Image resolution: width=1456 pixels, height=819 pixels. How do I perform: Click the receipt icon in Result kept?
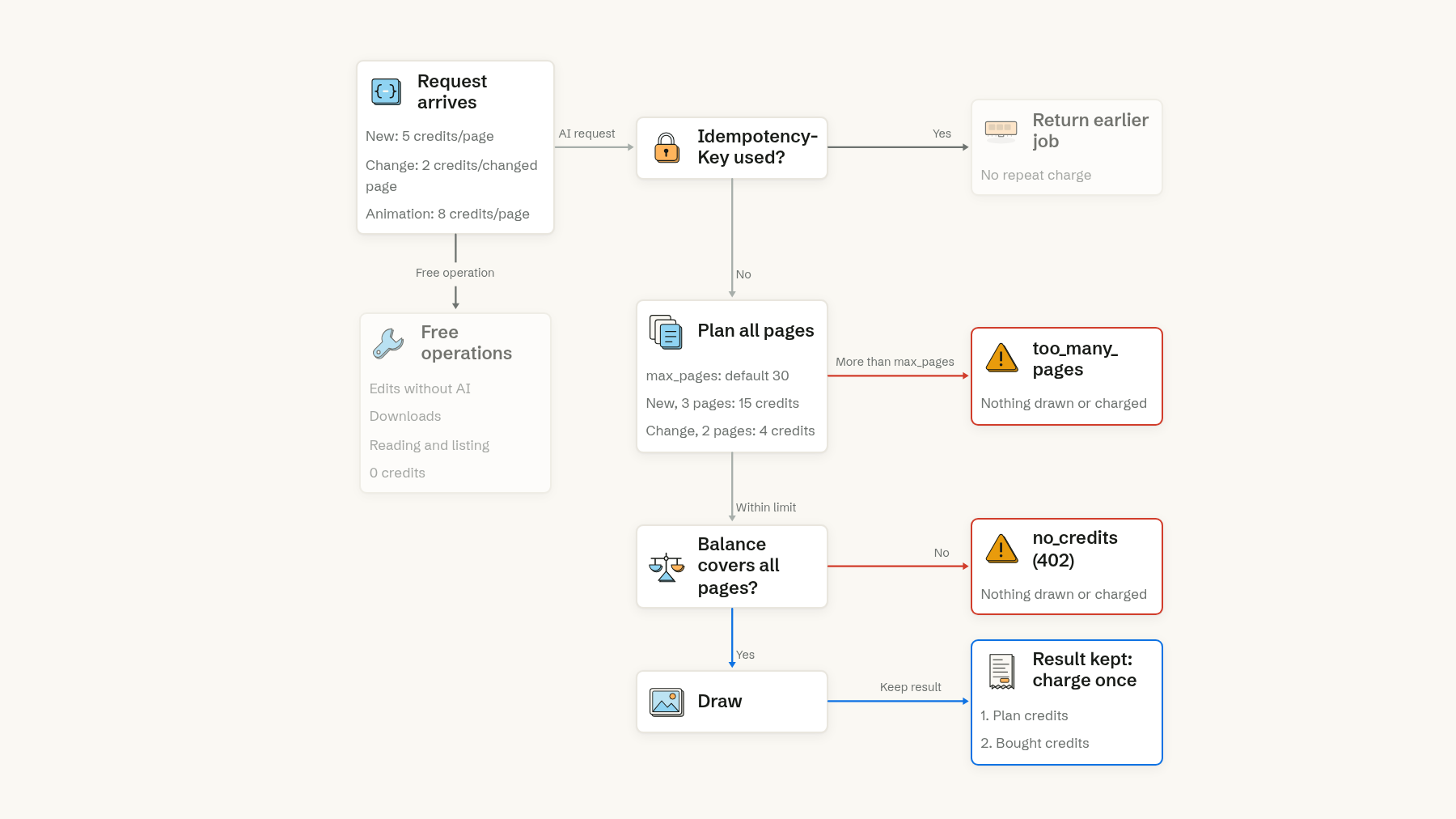point(1001,672)
